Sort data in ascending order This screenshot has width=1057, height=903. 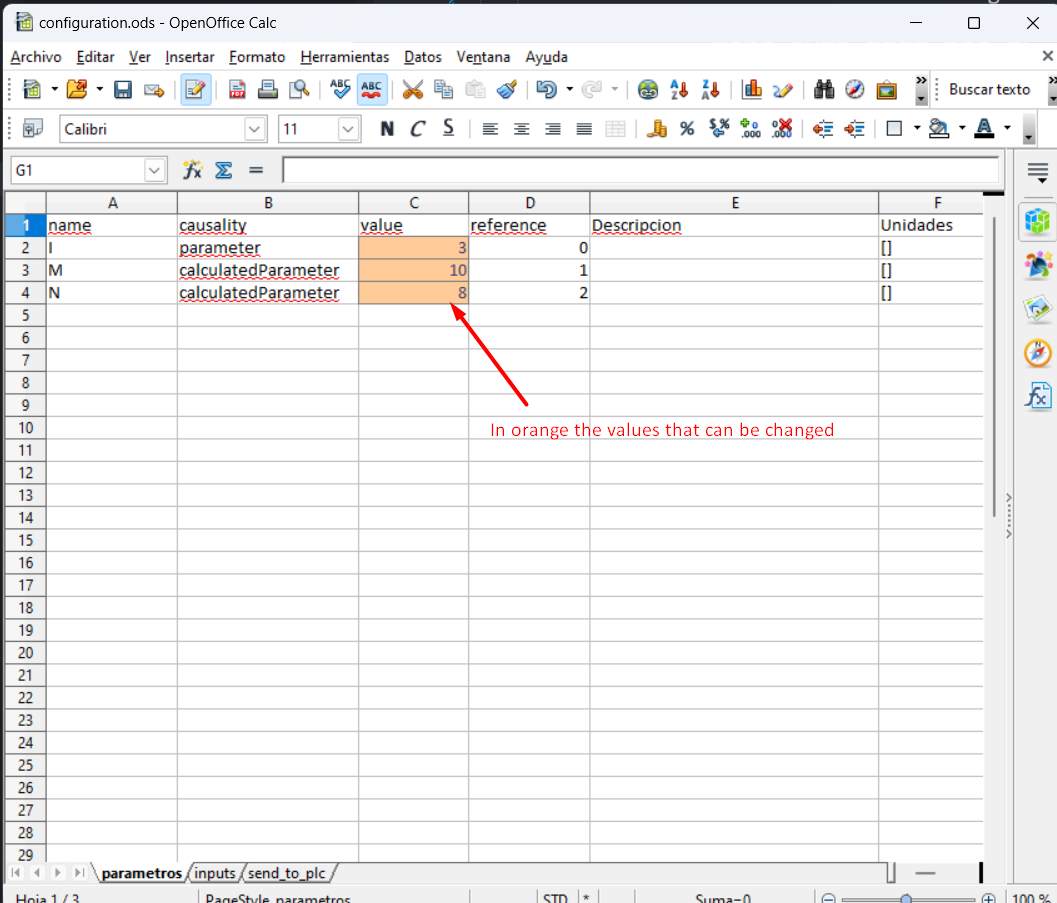pyautogui.click(x=679, y=89)
